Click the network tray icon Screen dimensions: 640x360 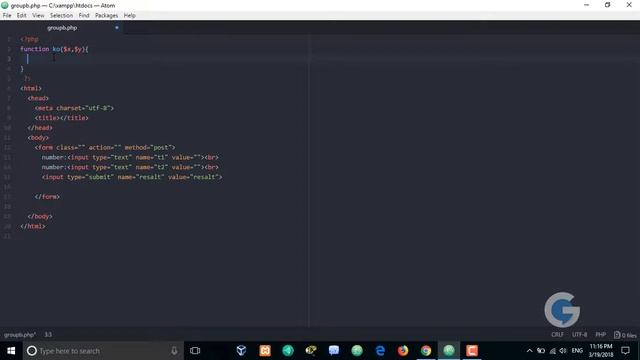tap(553, 351)
